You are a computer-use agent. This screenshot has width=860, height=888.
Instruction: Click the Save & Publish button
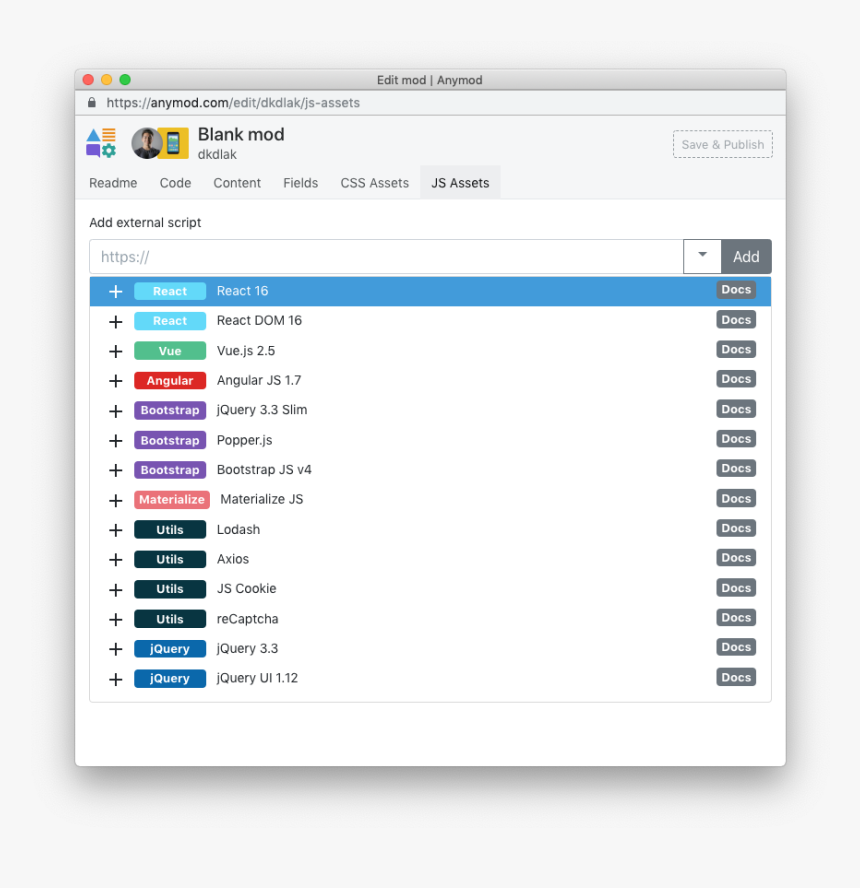722,144
